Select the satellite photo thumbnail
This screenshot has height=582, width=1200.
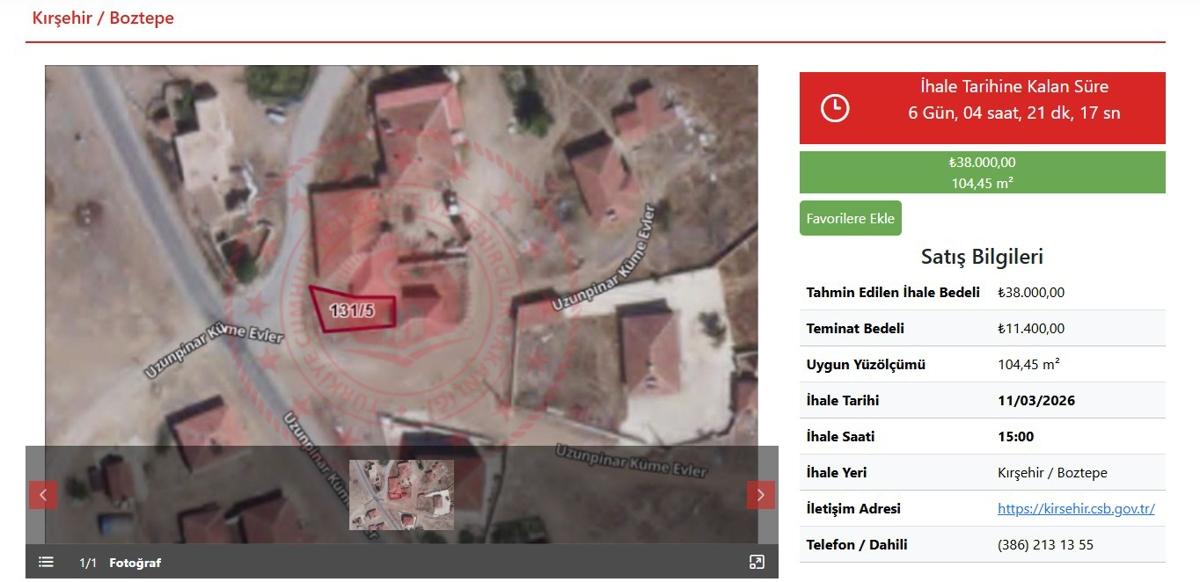pyautogui.click(x=401, y=494)
